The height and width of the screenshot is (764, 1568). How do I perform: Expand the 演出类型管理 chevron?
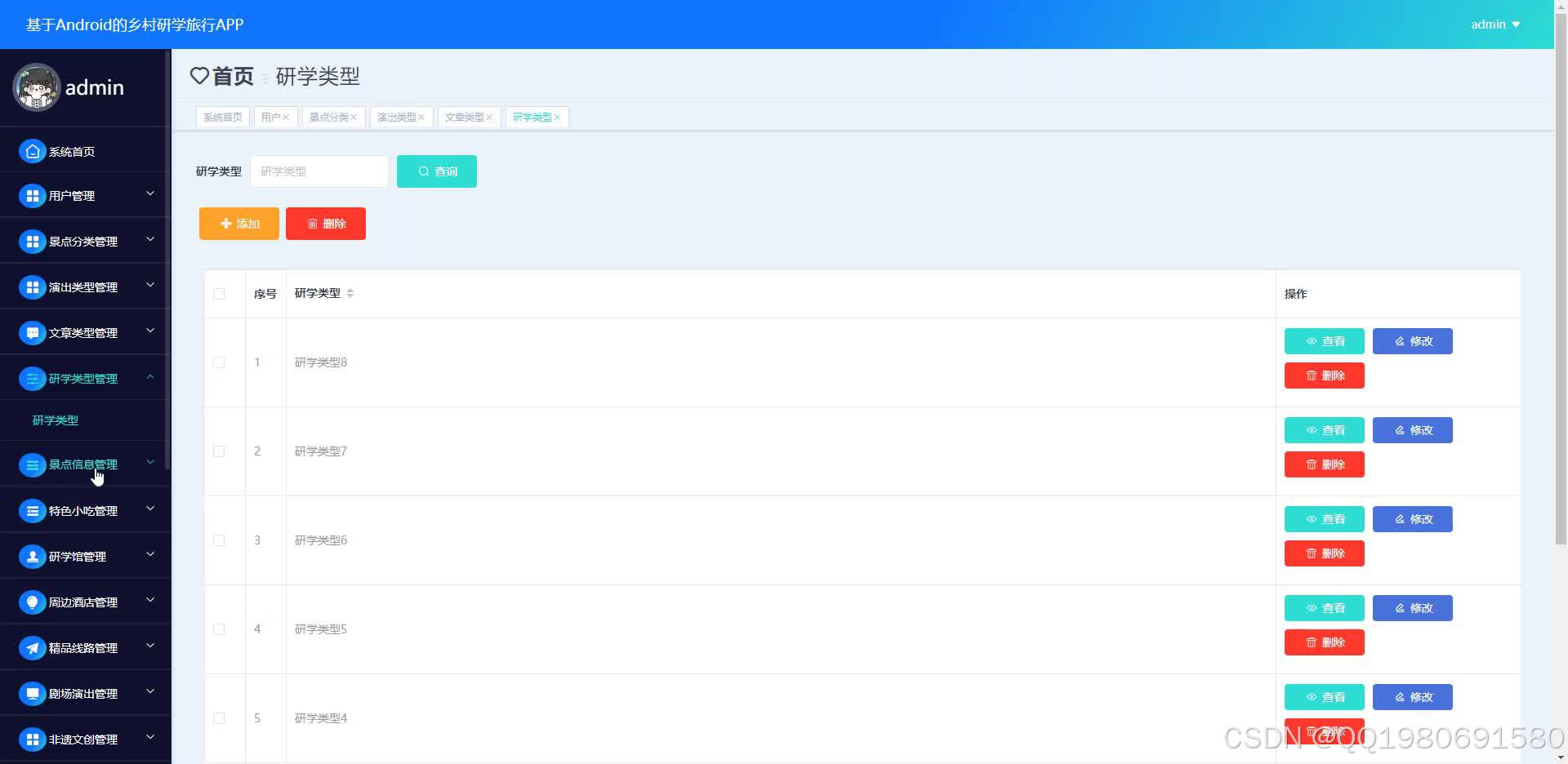[150, 285]
